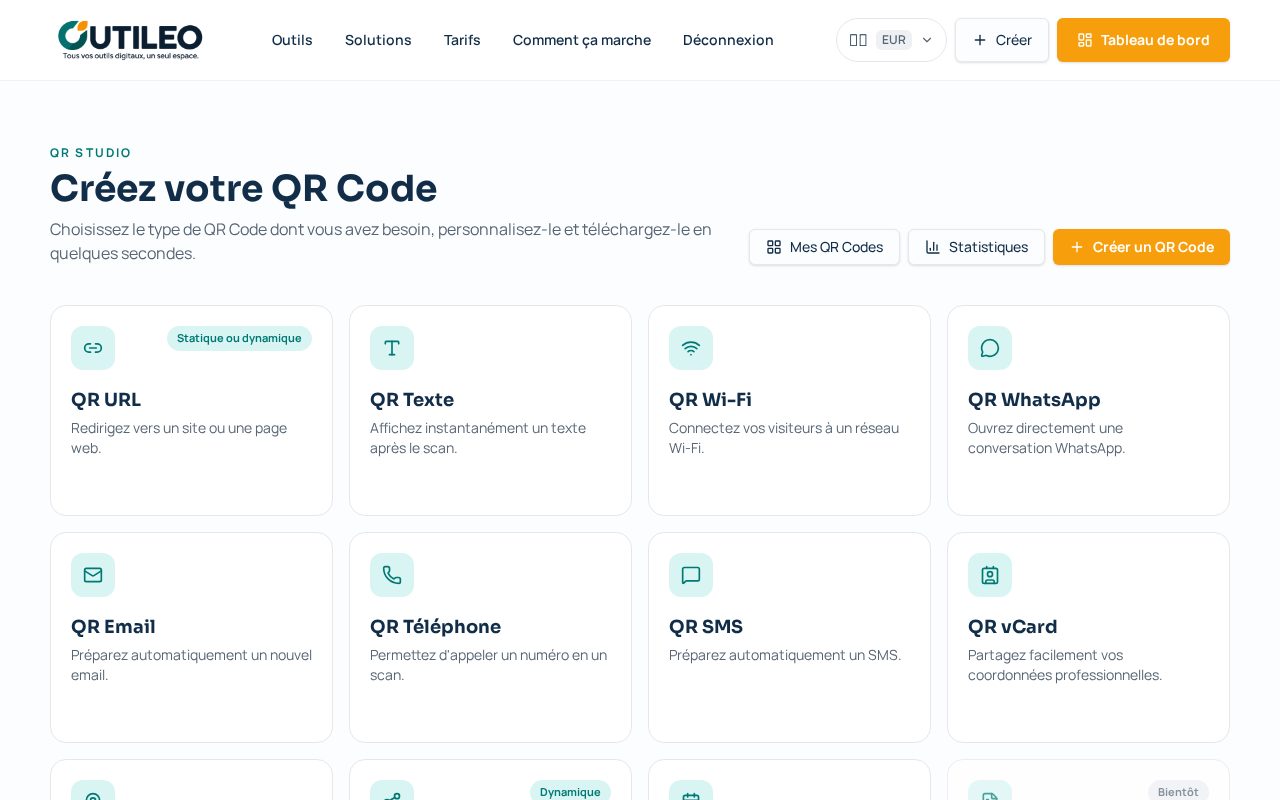Open the Outils menu

292,40
